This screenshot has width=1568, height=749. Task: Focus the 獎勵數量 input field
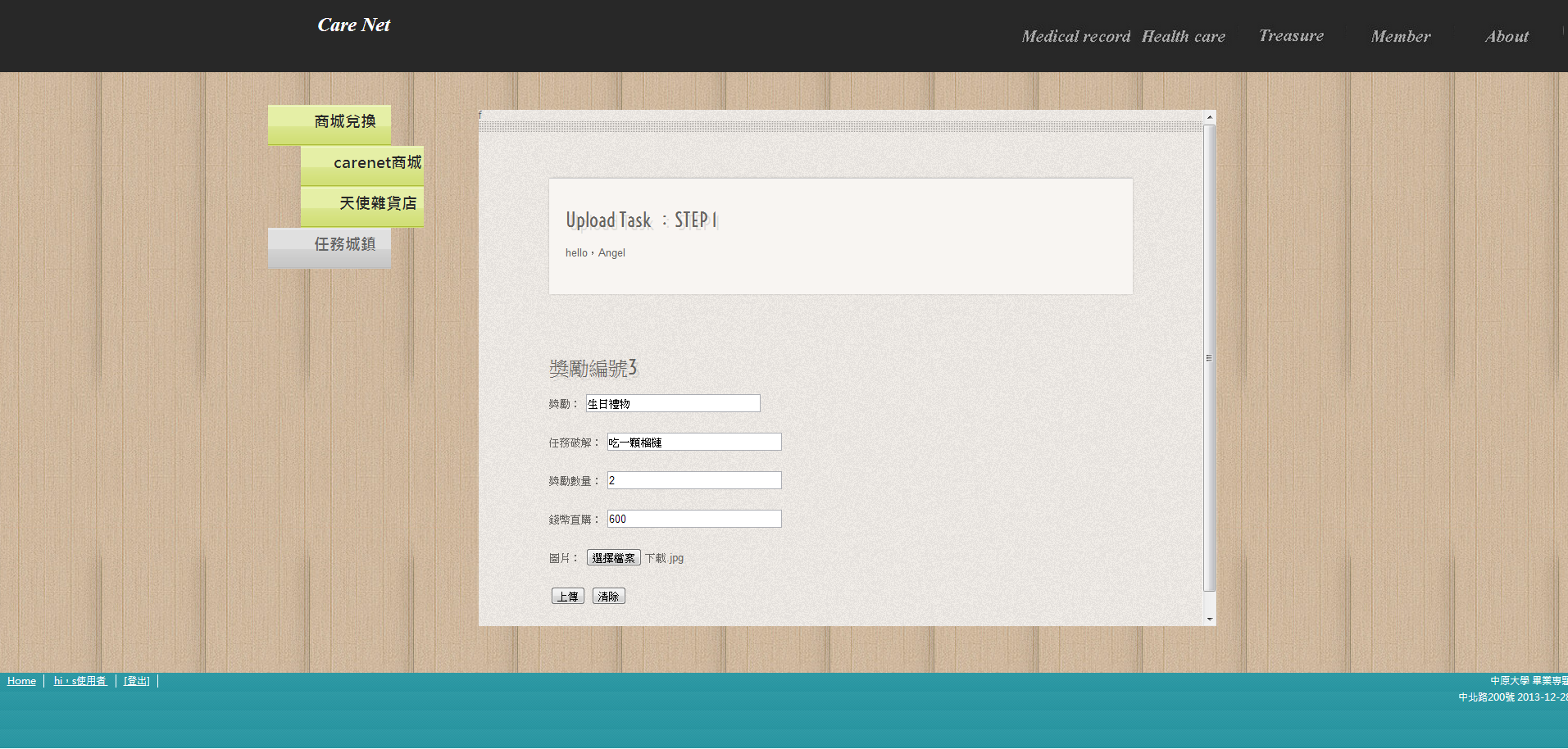tap(694, 481)
